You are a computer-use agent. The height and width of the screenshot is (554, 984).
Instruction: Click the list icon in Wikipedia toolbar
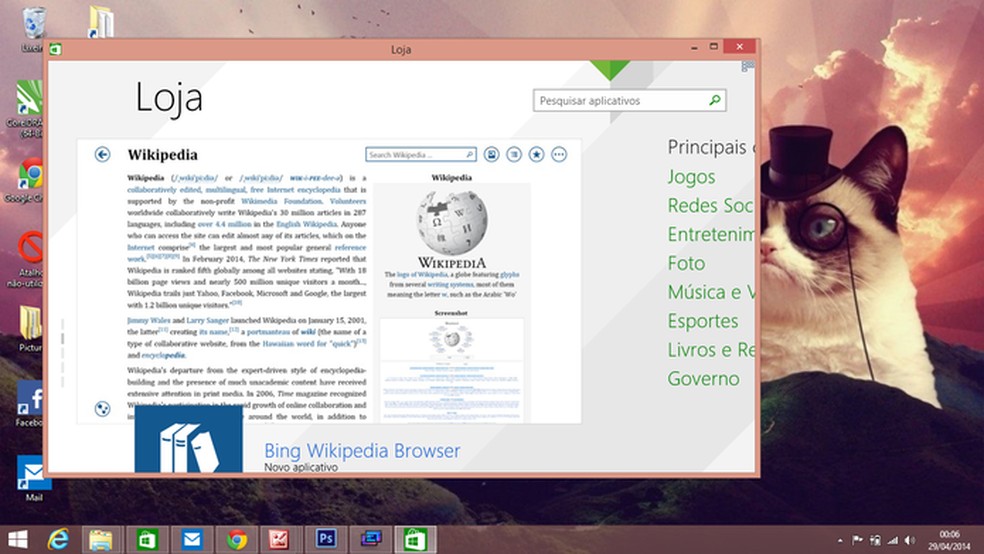514,154
